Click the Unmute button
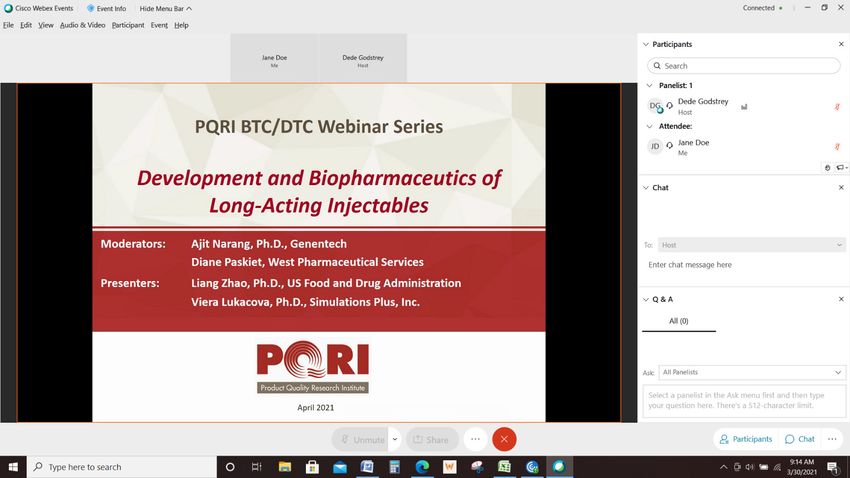850x478 pixels. pyautogui.click(x=360, y=440)
